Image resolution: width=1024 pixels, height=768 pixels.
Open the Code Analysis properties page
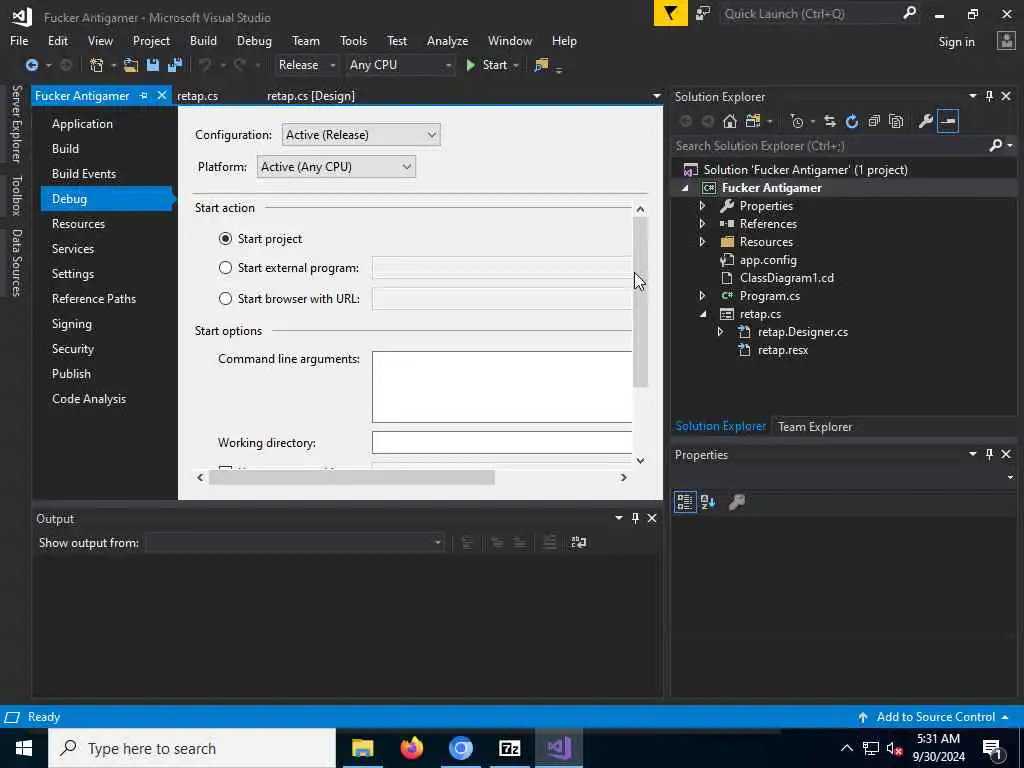pos(89,399)
